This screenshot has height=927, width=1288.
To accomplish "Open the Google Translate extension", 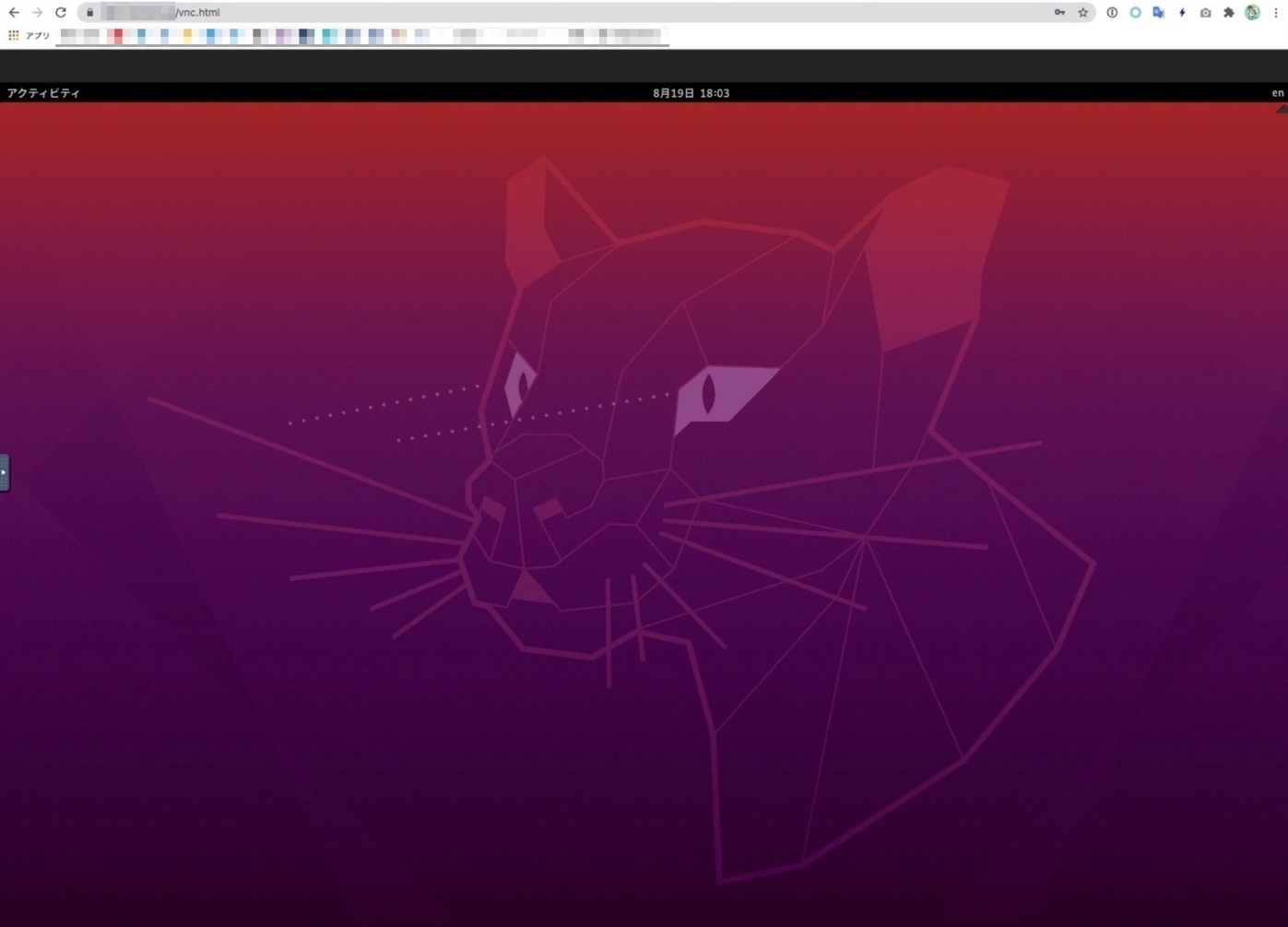I will tap(1159, 13).
